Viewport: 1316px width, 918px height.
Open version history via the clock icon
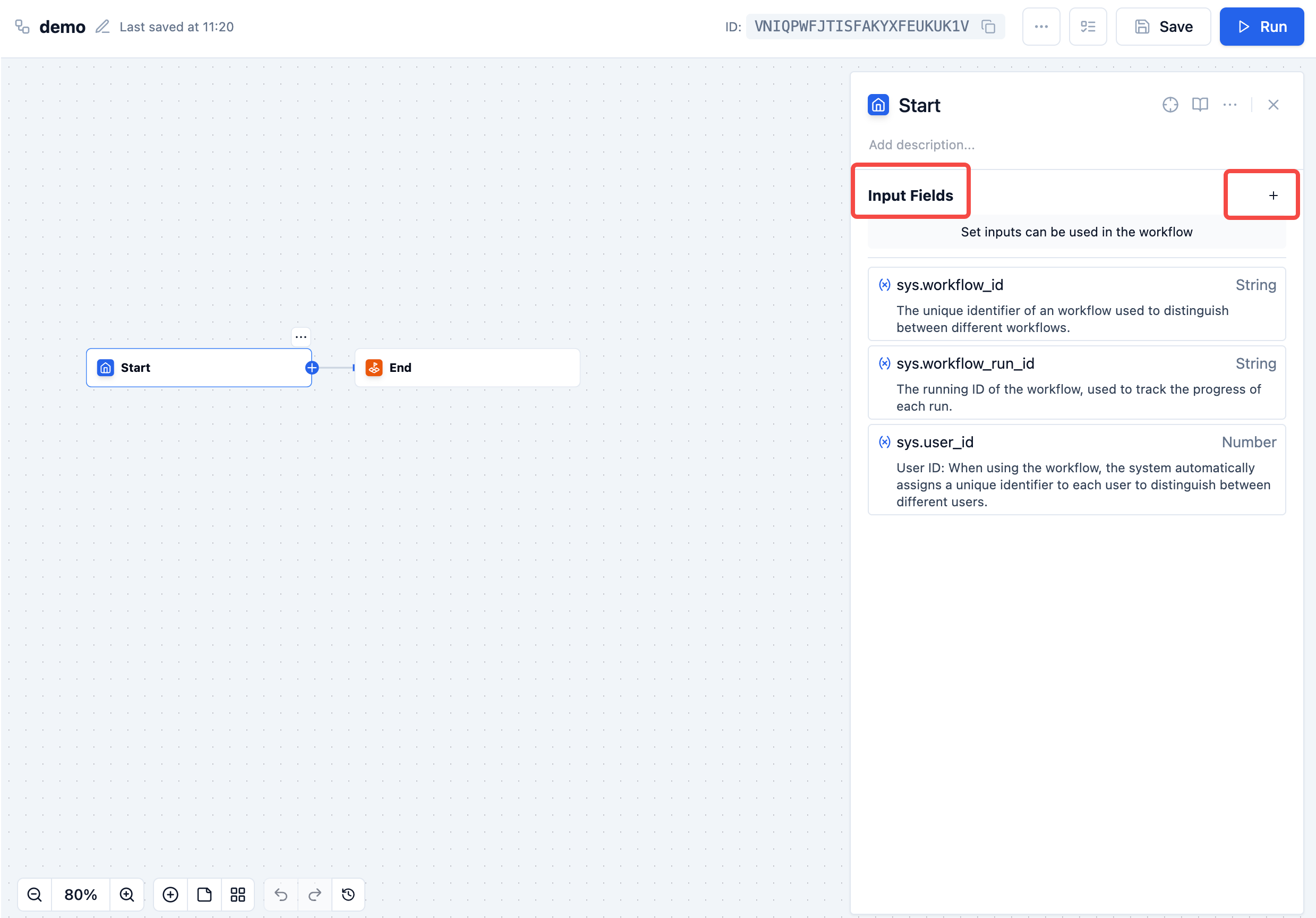click(348, 895)
